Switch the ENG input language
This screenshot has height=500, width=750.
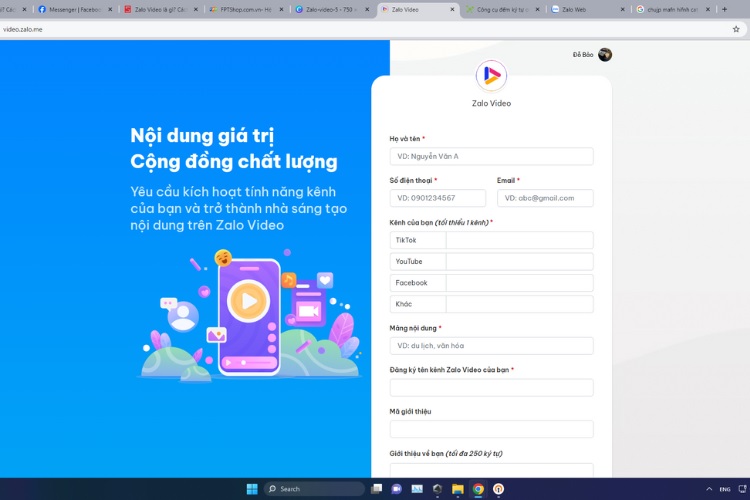[x=725, y=489]
